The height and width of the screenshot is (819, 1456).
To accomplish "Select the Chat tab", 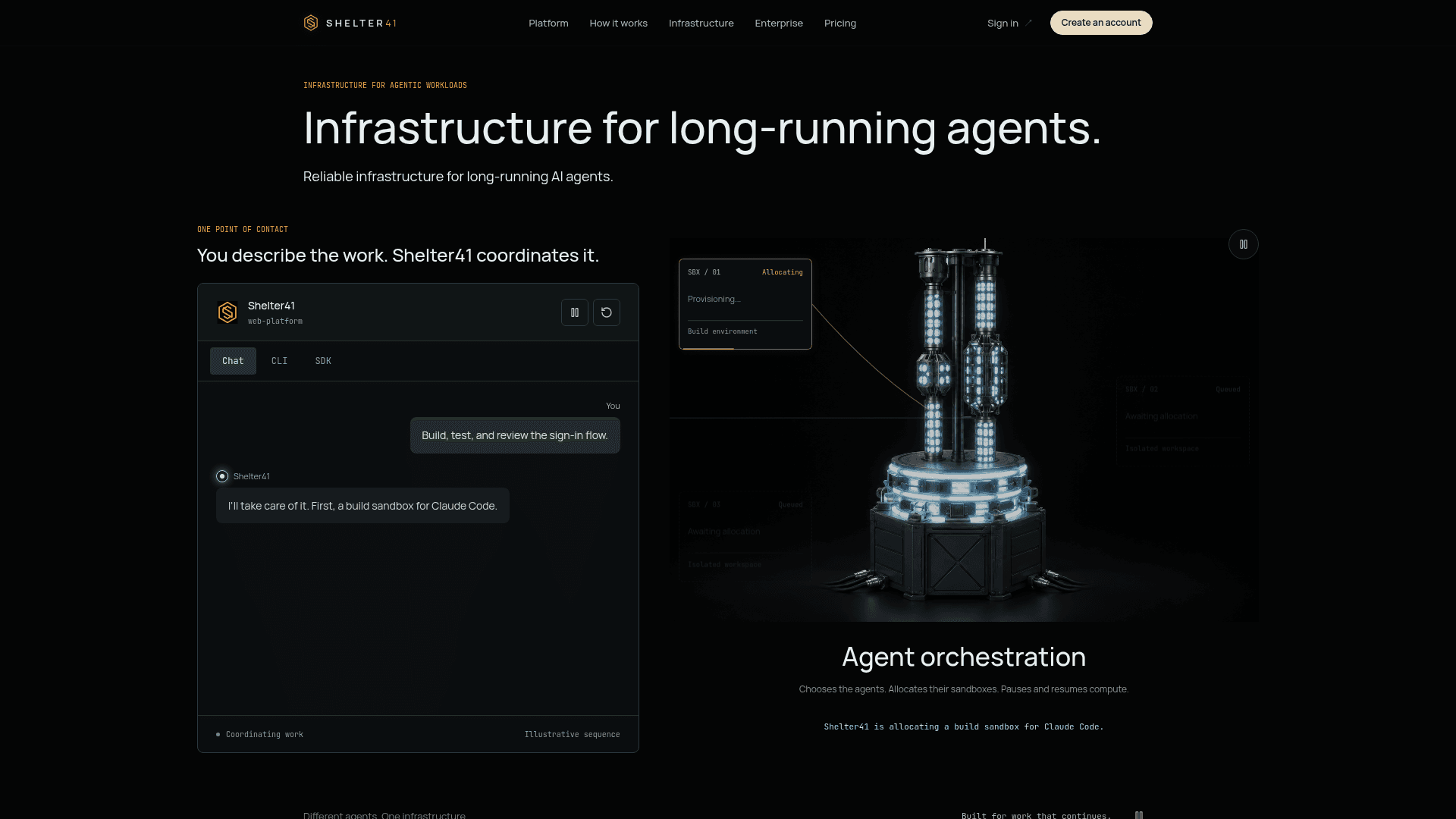I will pyautogui.click(x=233, y=361).
